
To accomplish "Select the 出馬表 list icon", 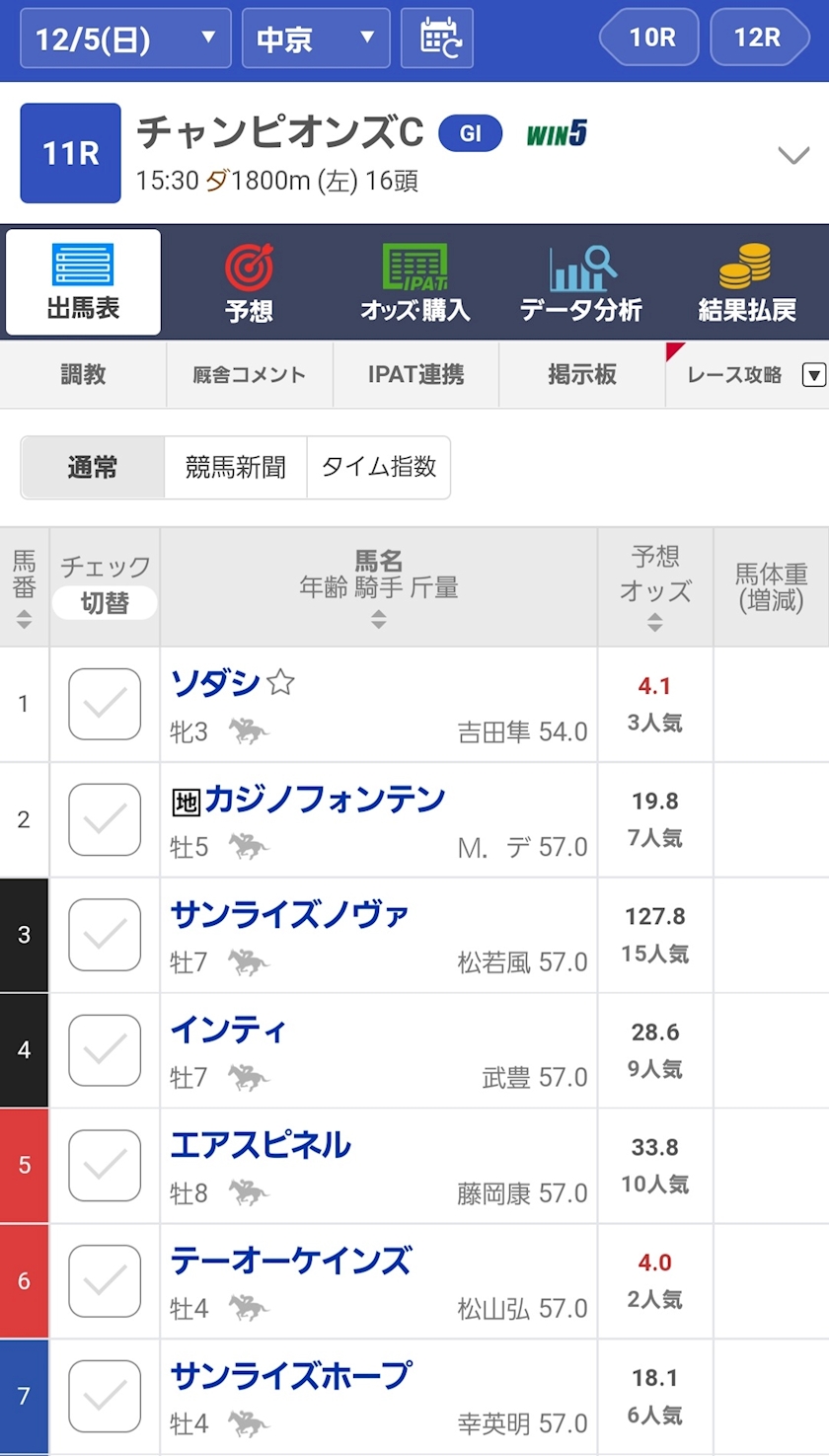I will [x=83, y=266].
